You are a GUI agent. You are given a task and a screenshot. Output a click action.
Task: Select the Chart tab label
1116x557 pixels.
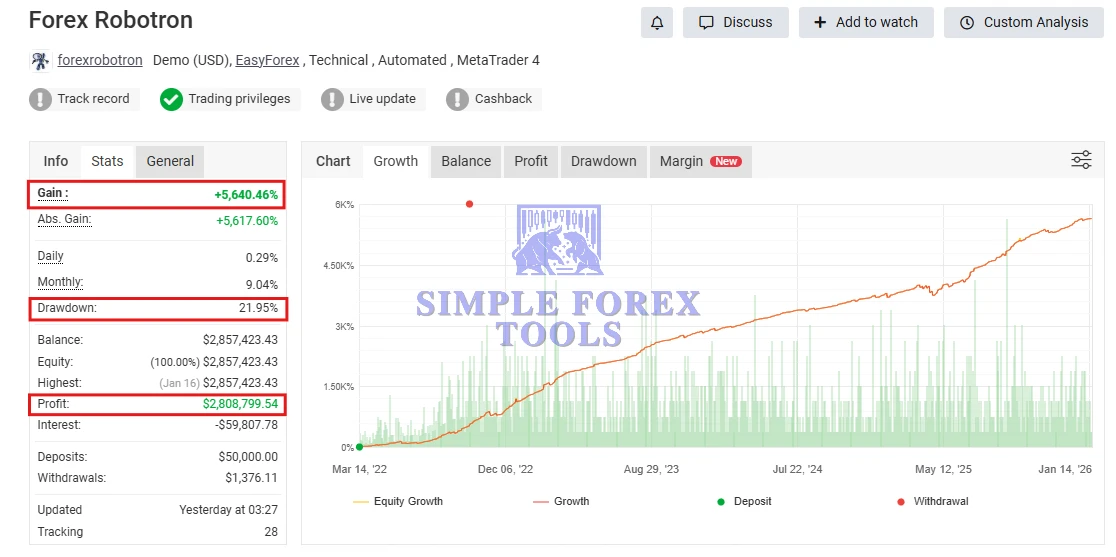tap(333, 161)
